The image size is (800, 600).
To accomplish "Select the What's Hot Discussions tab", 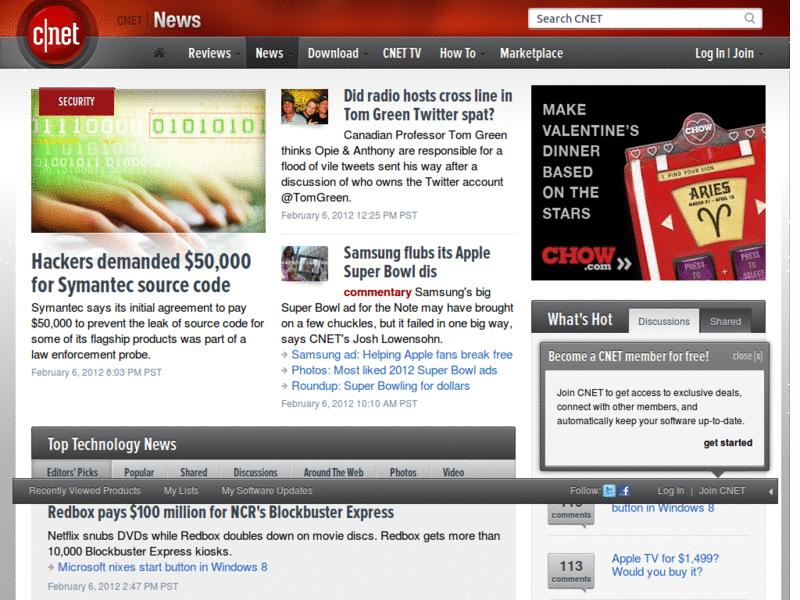I will (664, 321).
